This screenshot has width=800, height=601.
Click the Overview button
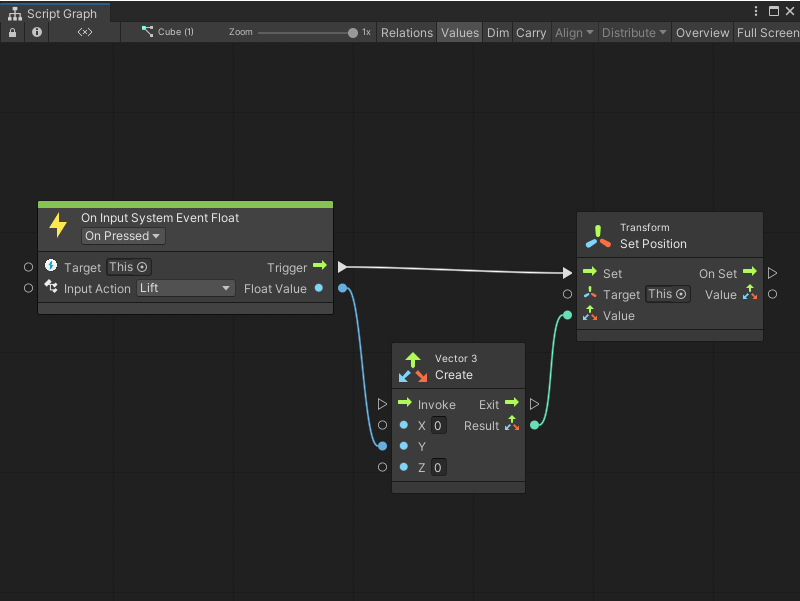pos(702,32)
